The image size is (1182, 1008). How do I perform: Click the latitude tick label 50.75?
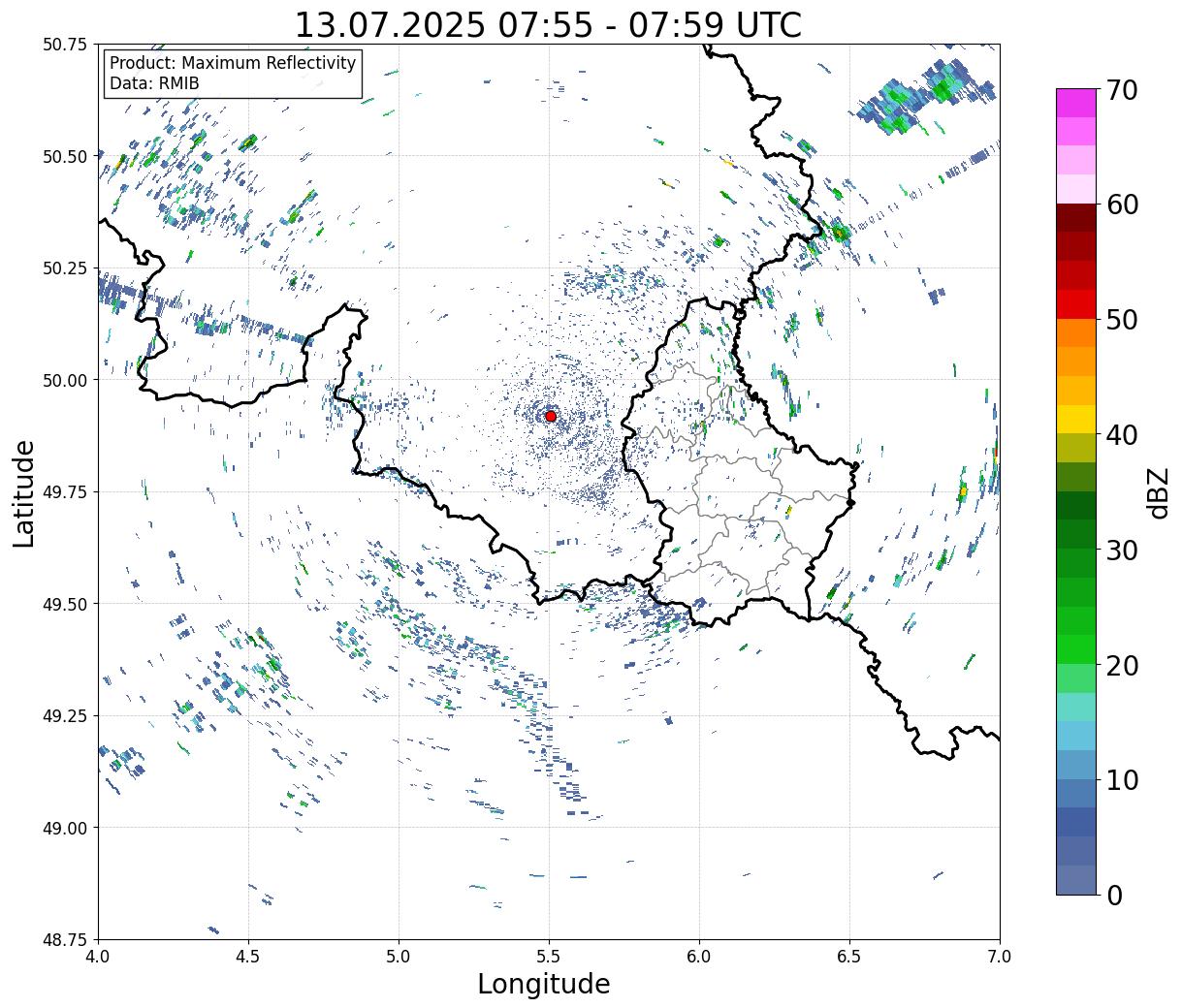pyautogui.click(x=65, y=45)
